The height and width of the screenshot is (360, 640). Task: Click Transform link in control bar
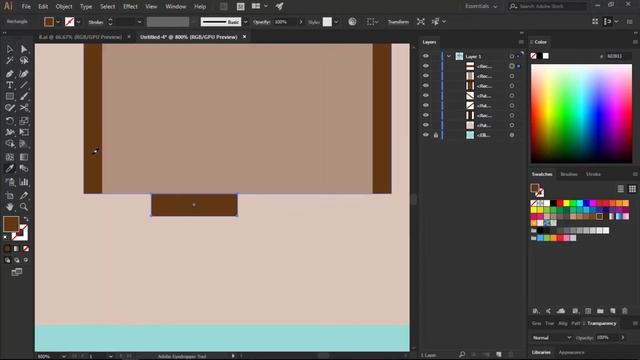pos(398,22)
